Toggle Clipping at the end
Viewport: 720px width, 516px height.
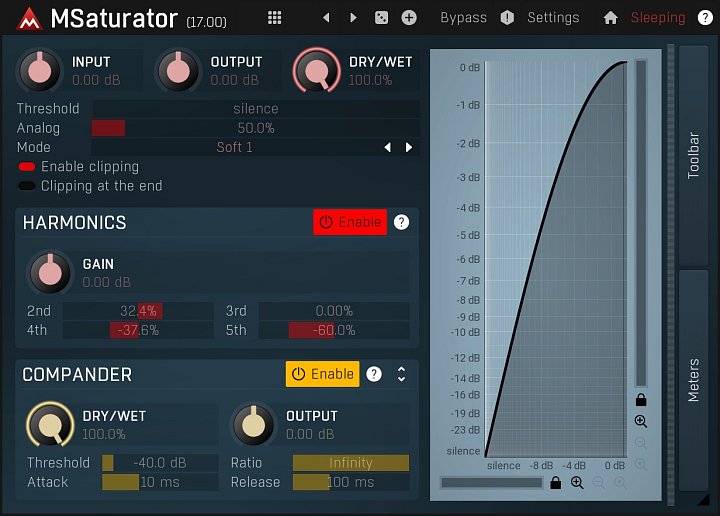(x=27, y=186)
